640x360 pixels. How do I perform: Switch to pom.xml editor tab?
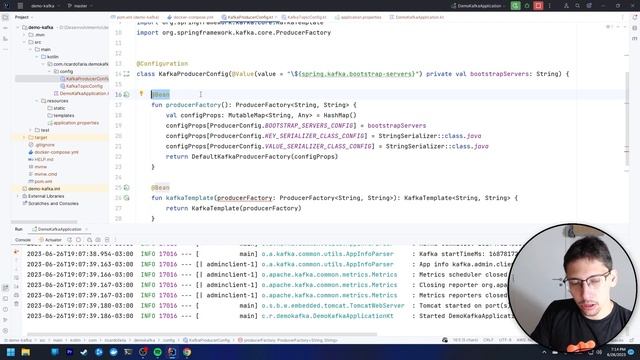(136, 18)
